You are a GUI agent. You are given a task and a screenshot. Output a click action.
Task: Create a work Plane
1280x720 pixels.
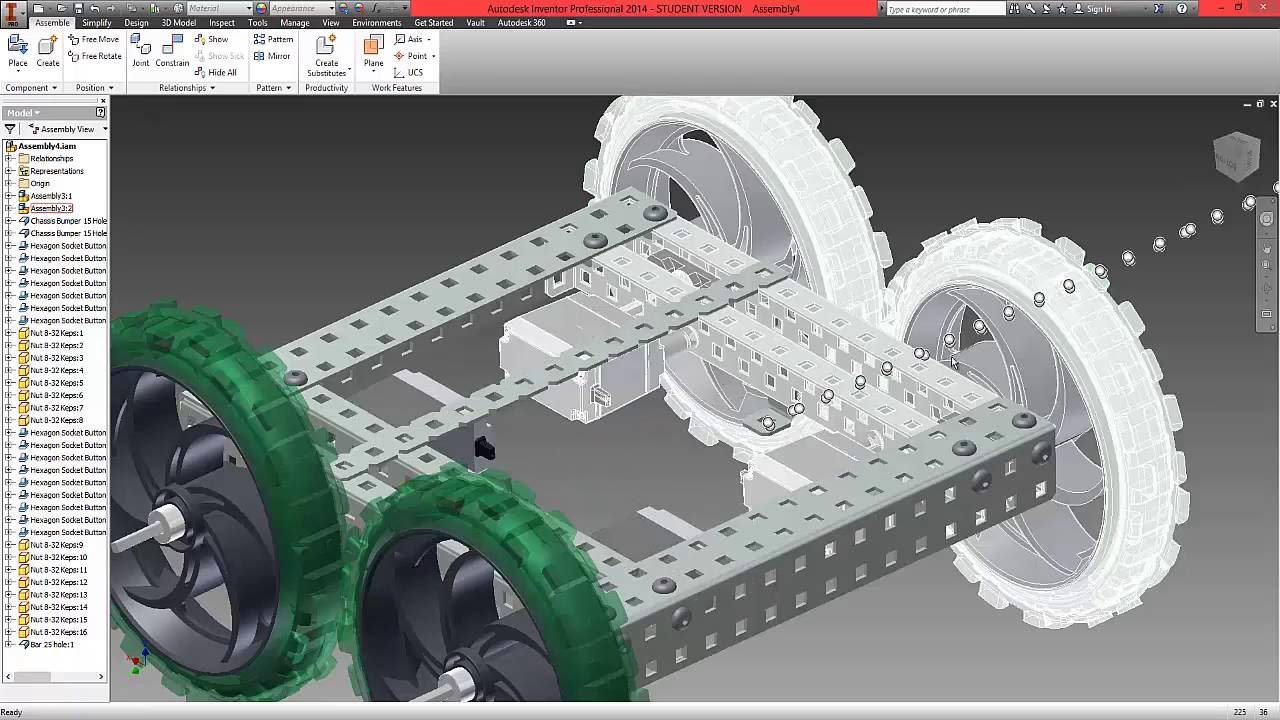click(x=374, y=52)
